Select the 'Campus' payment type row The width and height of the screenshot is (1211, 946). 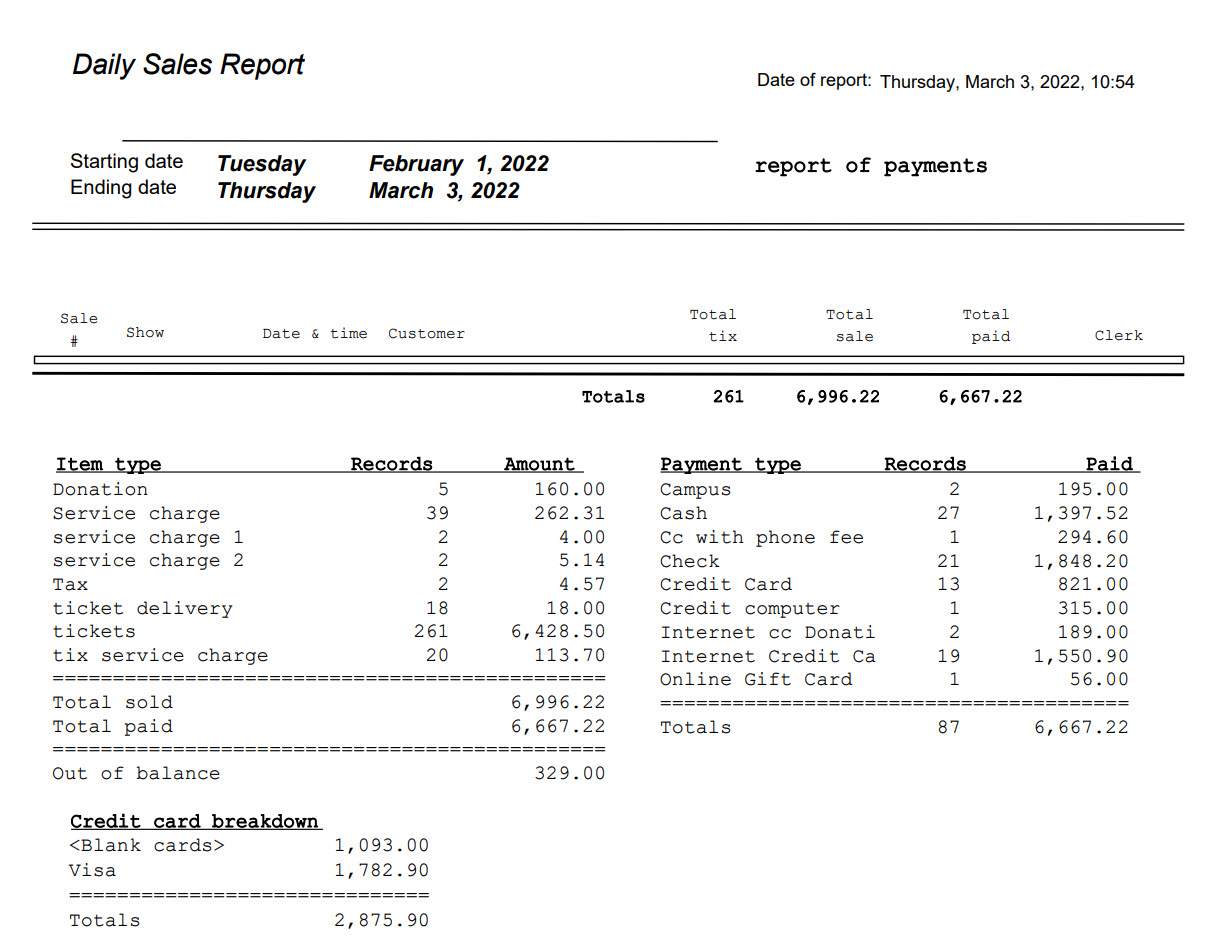click(695, 490)
